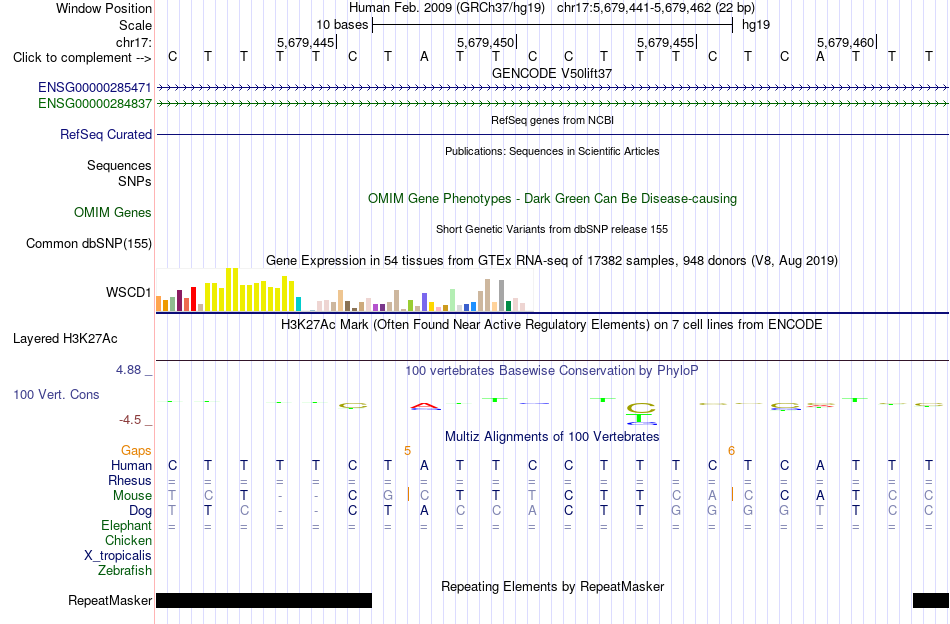Screen dimensions: 950x624
Task: Click the Scale label
Action: pos(135,25)
